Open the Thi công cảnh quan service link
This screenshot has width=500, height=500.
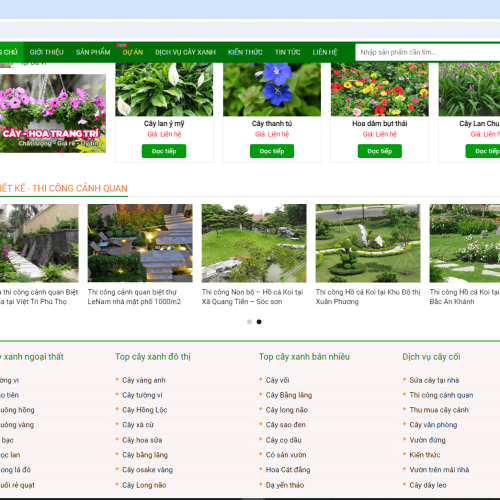[441, 395]
